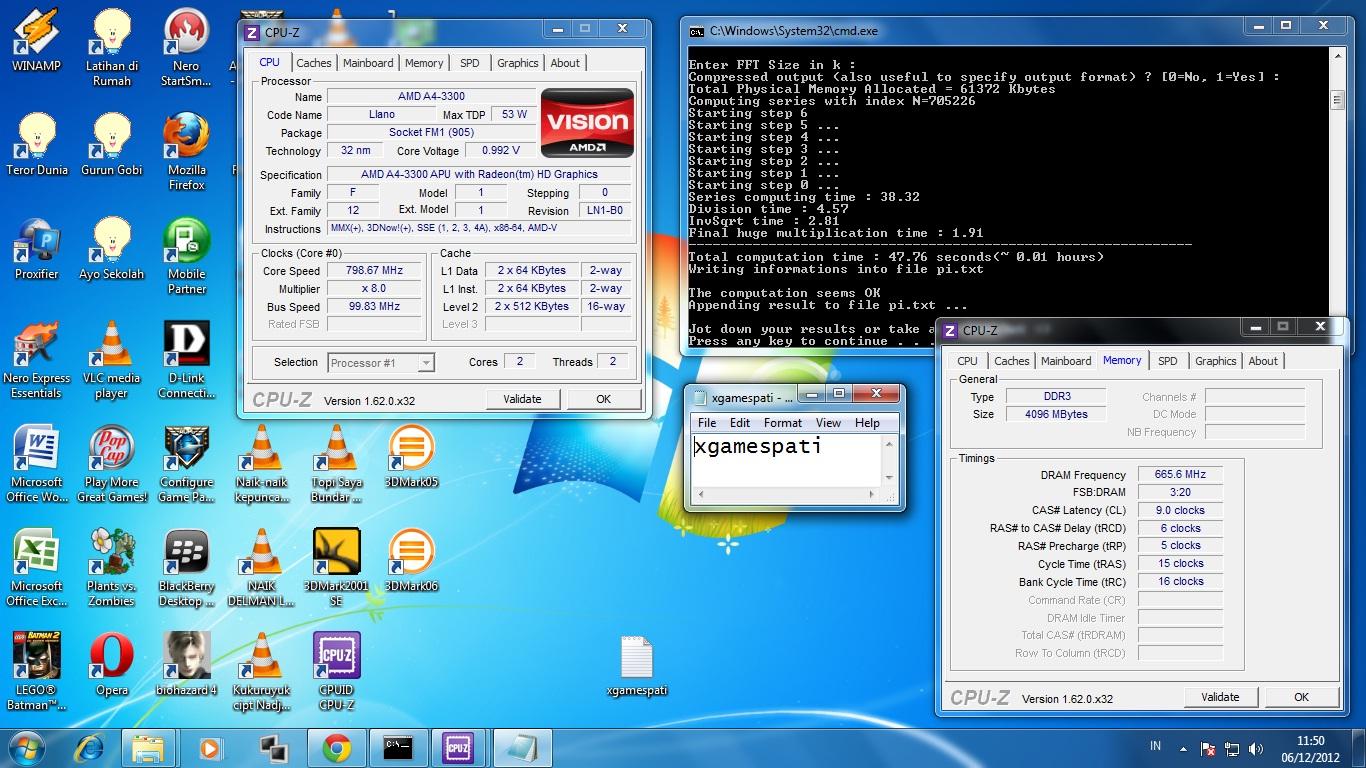Open the View menu in Notepad
This screenshot has height=768, width=1366.
(x=828, y=423)
